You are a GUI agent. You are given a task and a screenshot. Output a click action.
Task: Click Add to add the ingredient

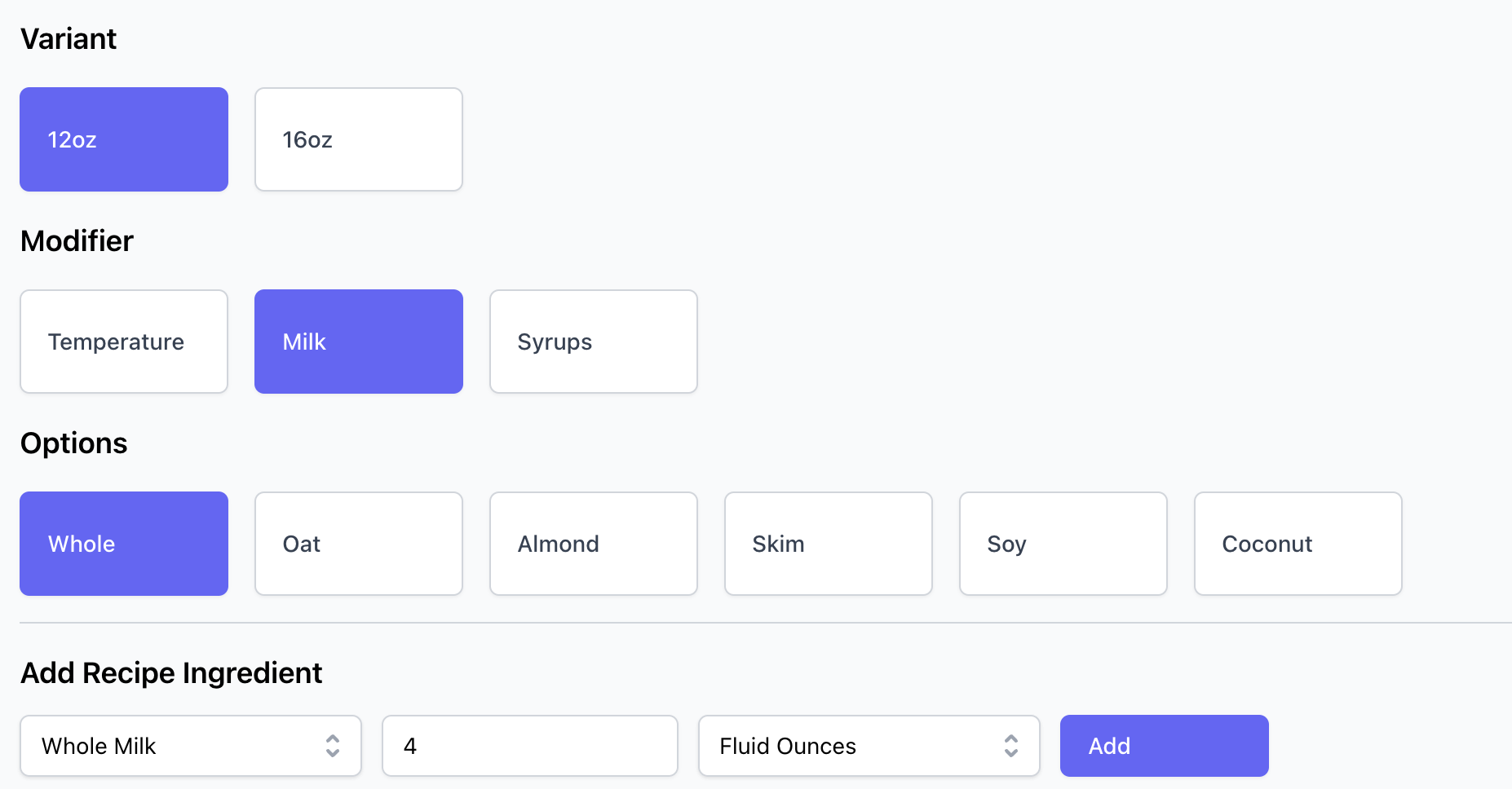point(1165,746)
